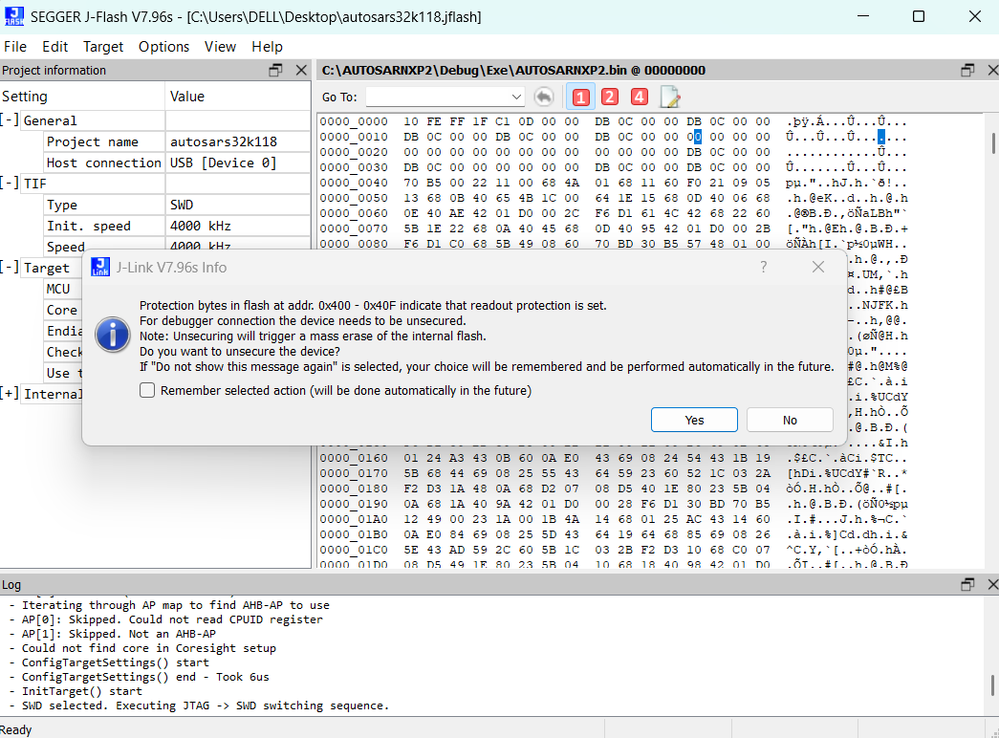Undock the AUTOSARNXP2.bin data window
The image size is (999, 738).
pyautogui.click(x=967, y=70)
